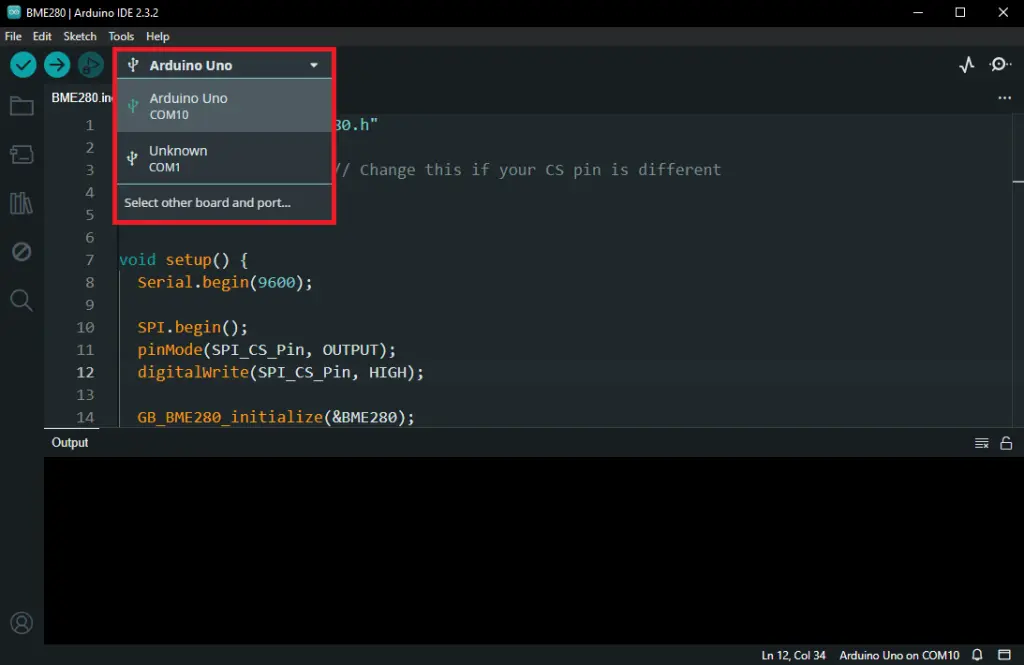
Task: Open the File menu
Action: click(13, 37)
